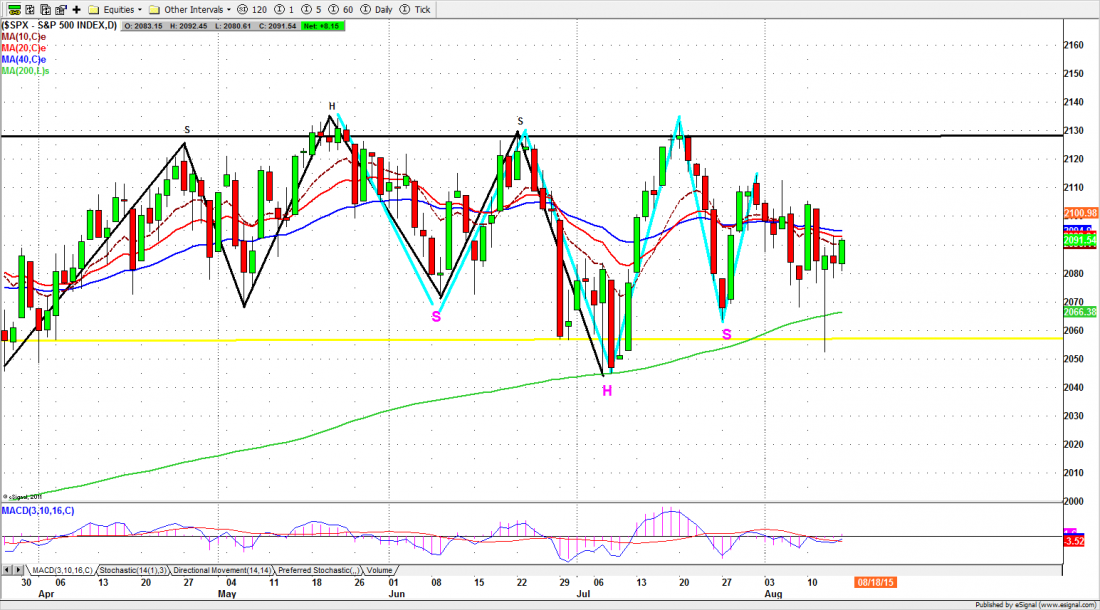Open the Equities dropdown arrow
The height and width of the screenshot is (610, 1100).
click(138, 8)
